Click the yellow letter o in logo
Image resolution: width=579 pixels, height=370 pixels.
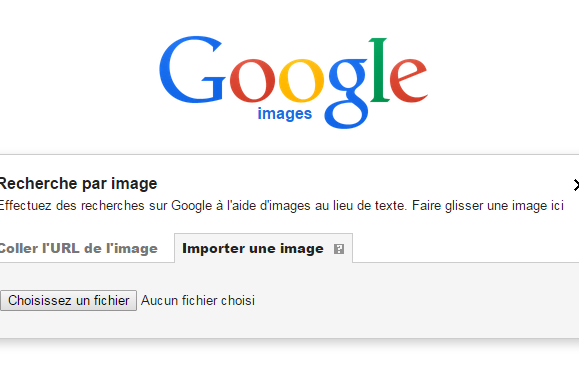click(301, 80)
